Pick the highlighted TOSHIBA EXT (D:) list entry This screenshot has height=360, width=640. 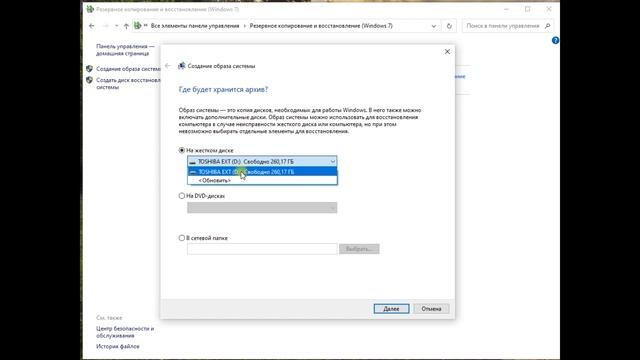[262, 172]
